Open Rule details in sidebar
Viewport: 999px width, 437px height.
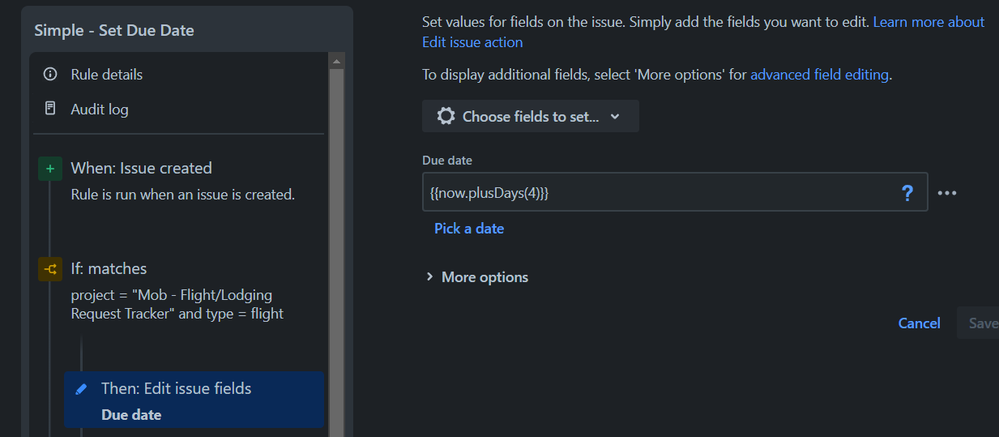(x=106, y=75)
